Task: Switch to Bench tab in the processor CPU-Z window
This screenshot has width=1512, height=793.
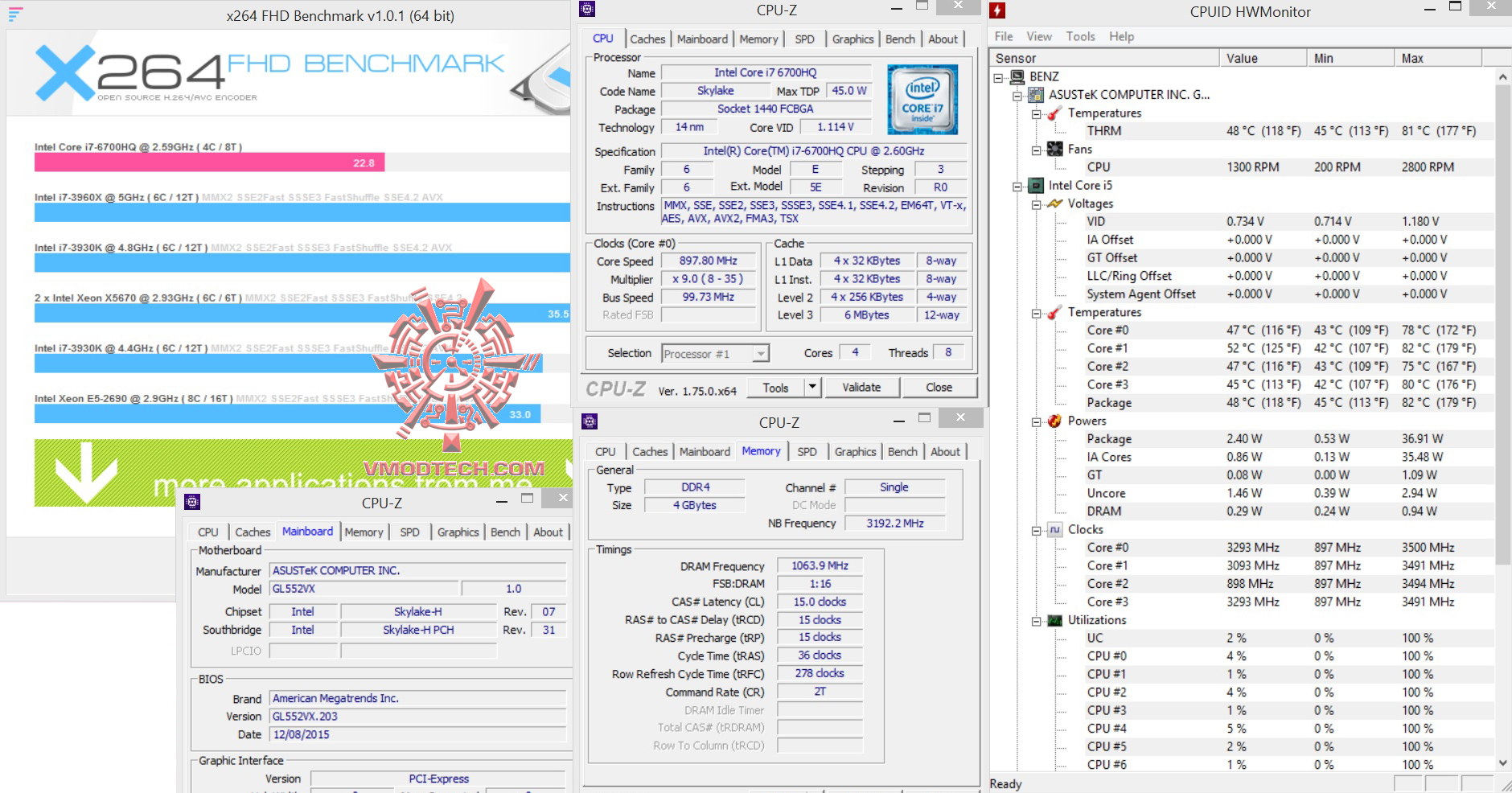Action: click(900, 39)
